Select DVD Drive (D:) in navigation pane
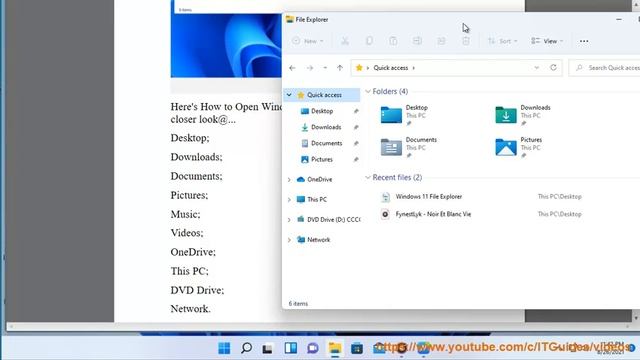 point(333,220)
